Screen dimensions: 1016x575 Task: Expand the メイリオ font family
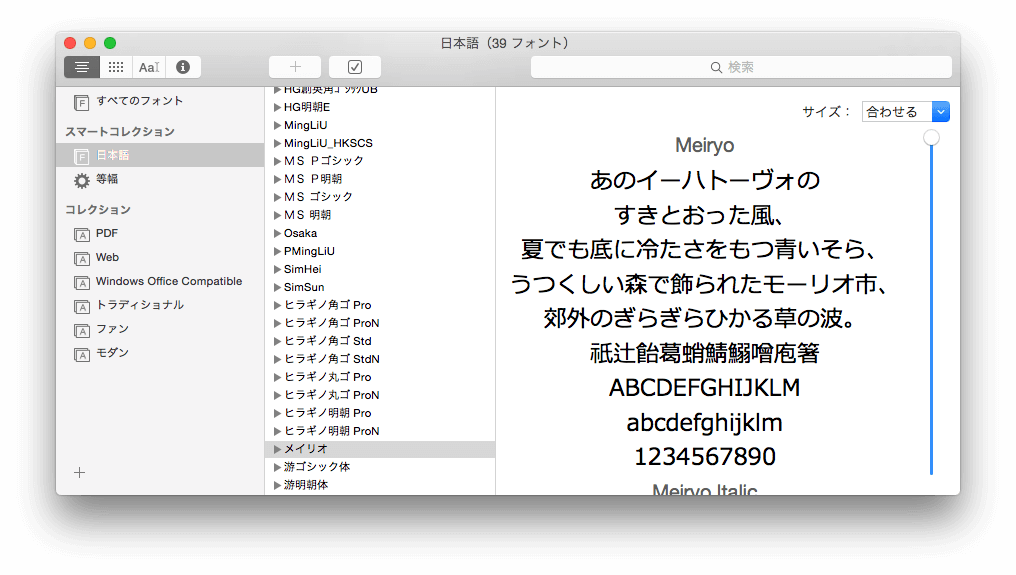(x=277, y=449)
